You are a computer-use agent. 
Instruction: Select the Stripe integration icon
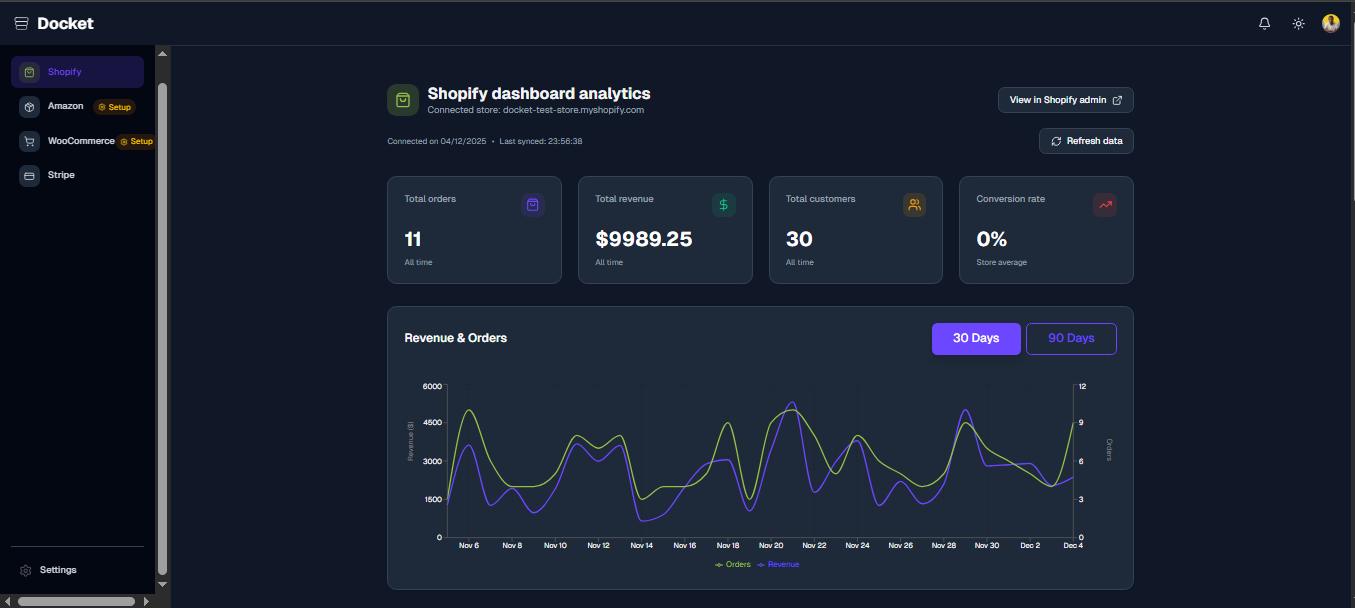coord(29,175)
